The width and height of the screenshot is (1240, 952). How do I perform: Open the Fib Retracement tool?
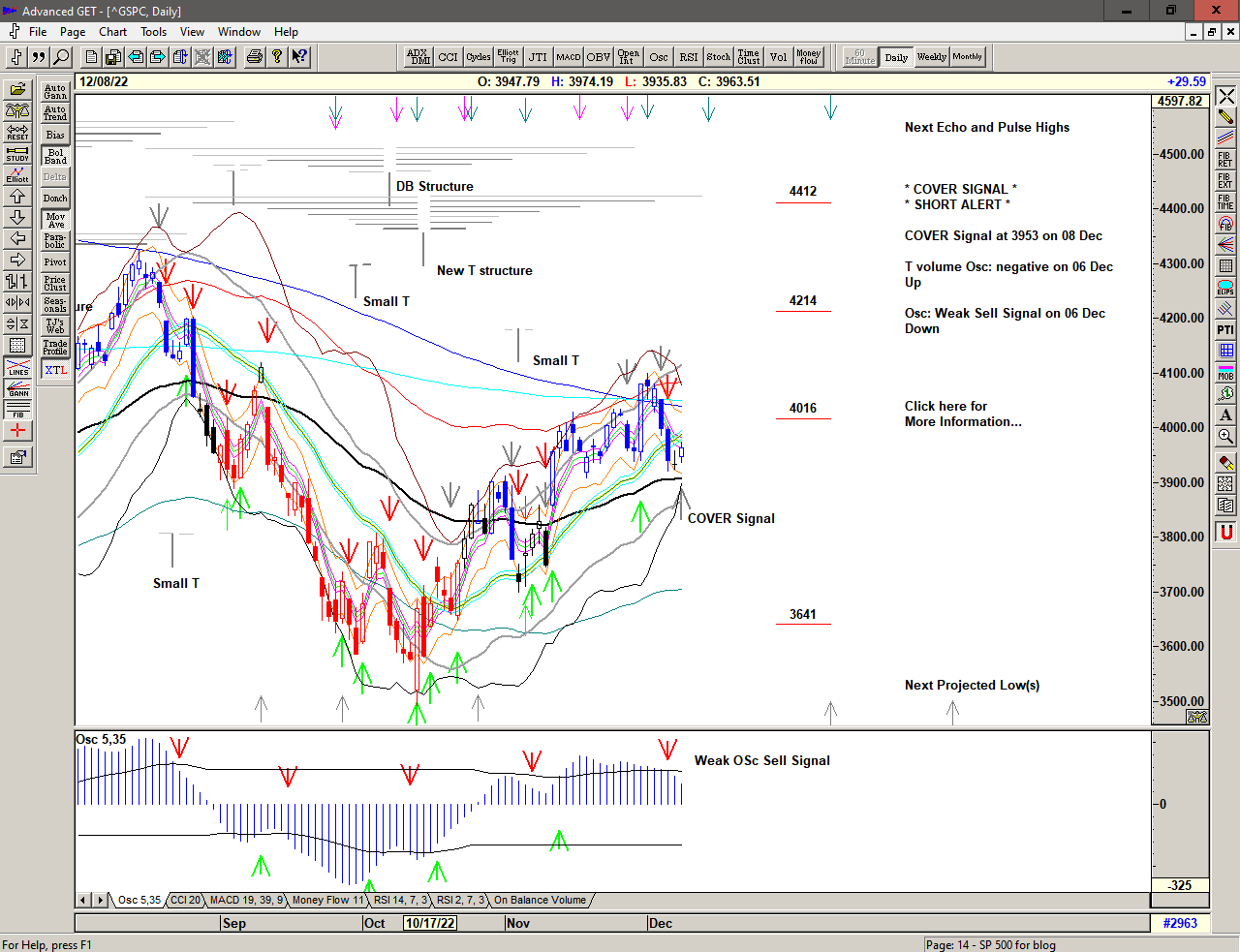coord(1225,159)
